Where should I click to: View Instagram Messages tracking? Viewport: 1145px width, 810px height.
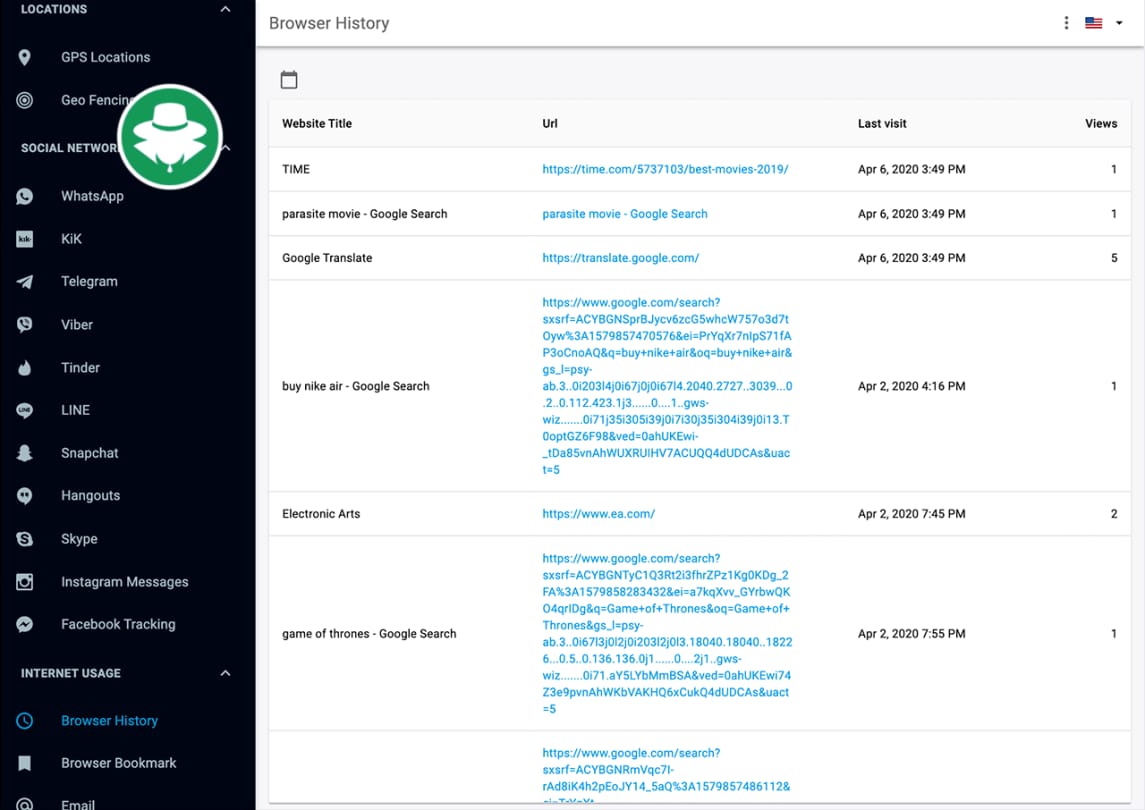(x=124, y=581)
